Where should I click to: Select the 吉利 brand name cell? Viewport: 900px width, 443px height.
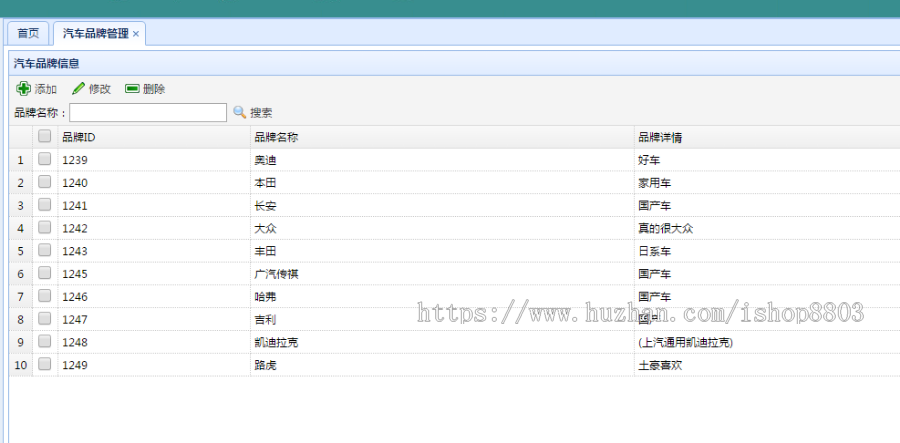pyautogui.click(x=442, y=320)
